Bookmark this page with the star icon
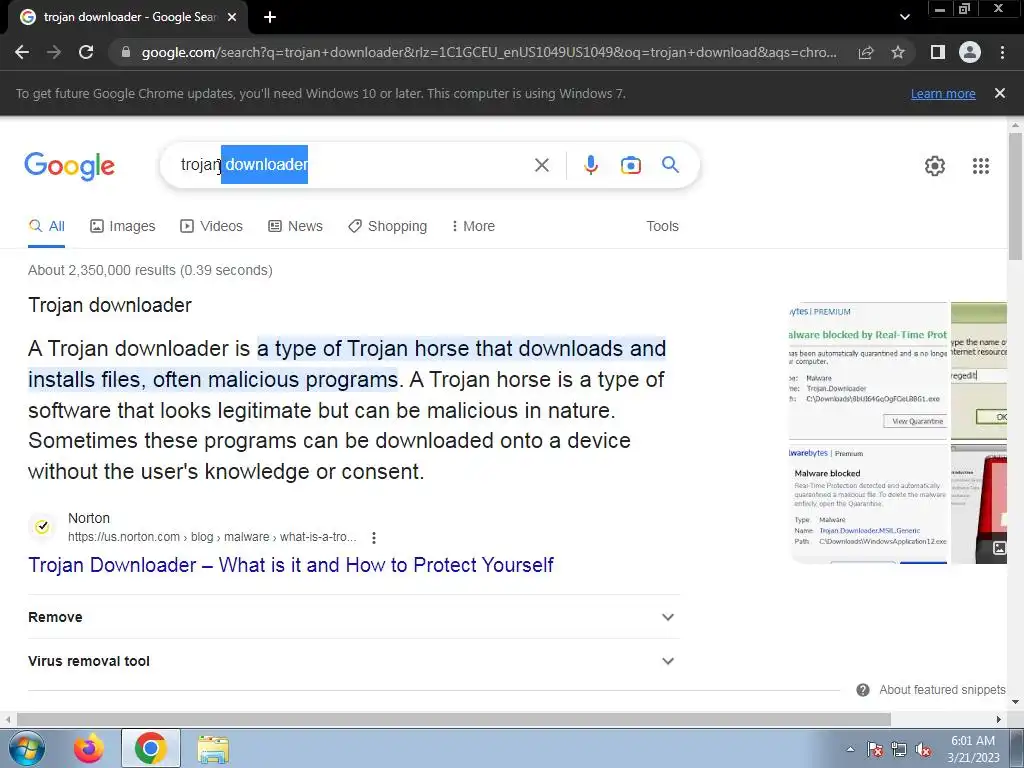This screenshot has height=768, width=1024. click(x=898, y=52)
